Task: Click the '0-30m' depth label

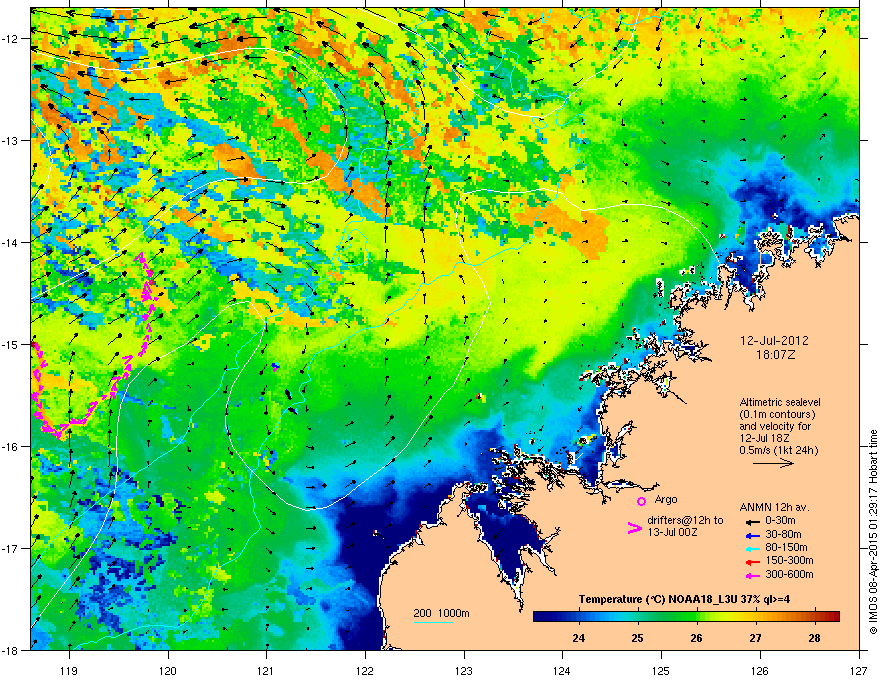Action: [x=780, y=521]
